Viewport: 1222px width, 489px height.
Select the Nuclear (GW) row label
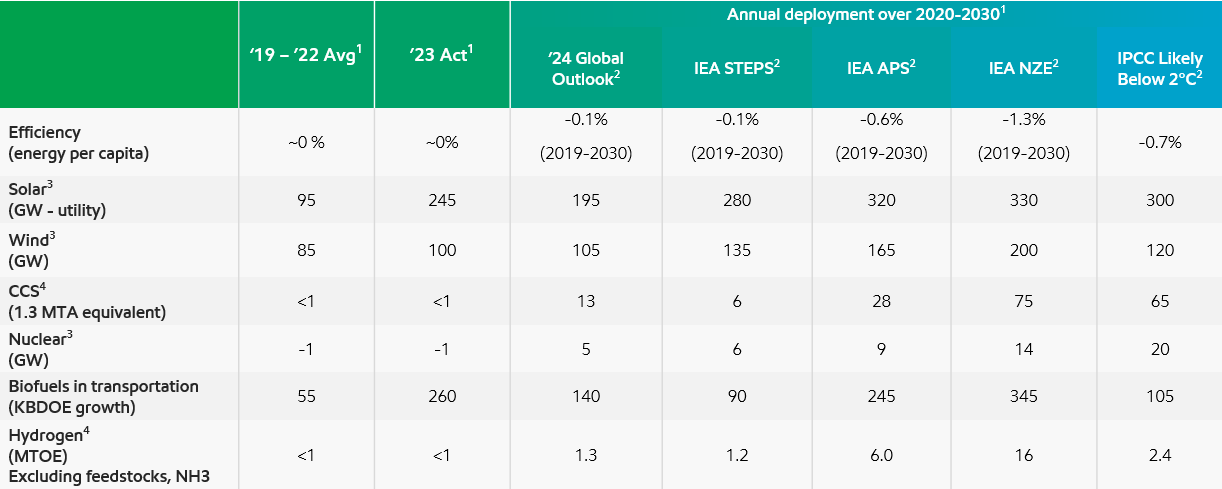pyautogui.click(x=40, y=348)
